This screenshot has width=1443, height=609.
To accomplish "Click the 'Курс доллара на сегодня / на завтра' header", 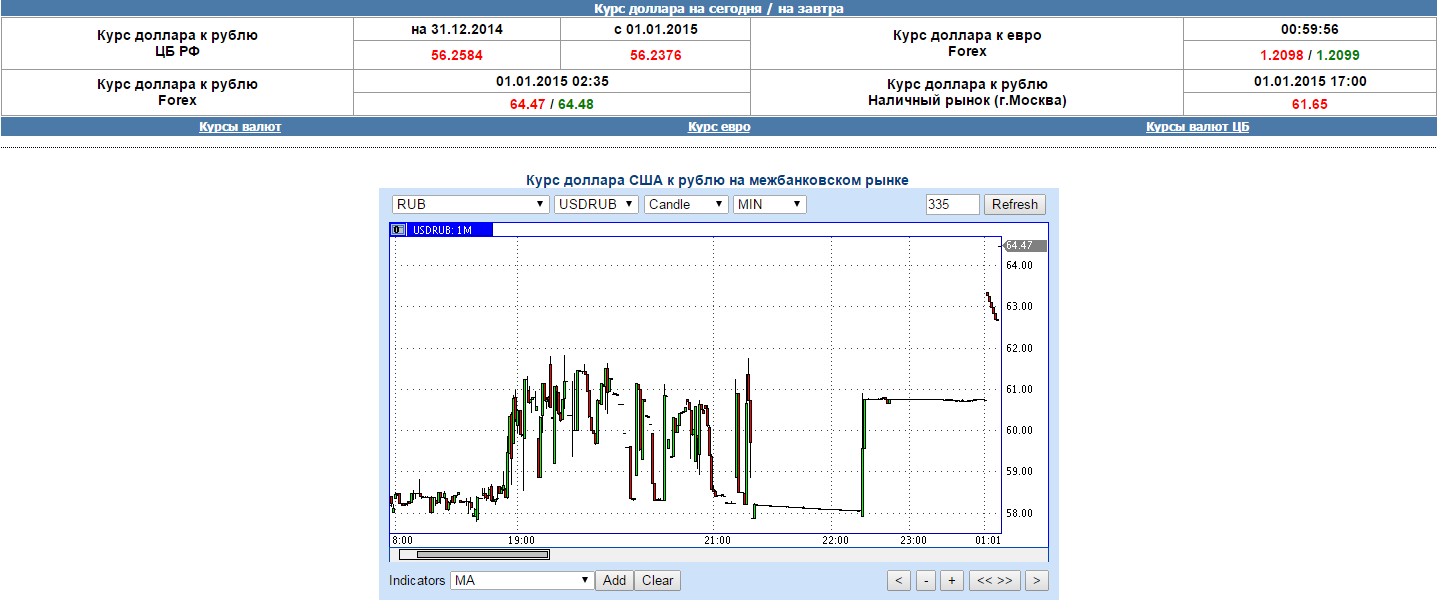I will [x=719, y=9].
